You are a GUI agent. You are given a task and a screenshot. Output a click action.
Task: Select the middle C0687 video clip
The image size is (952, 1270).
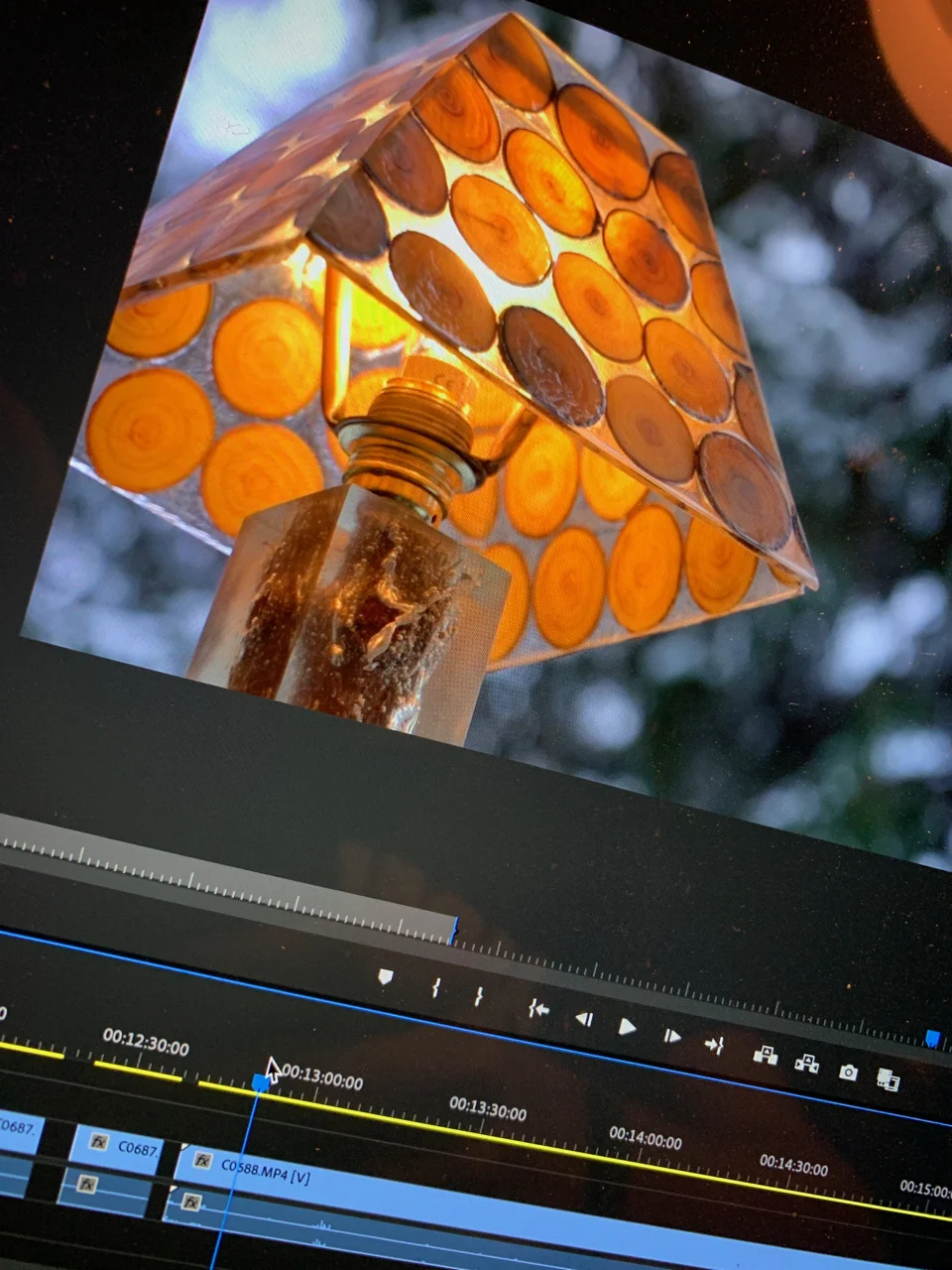coord(115,1149)
